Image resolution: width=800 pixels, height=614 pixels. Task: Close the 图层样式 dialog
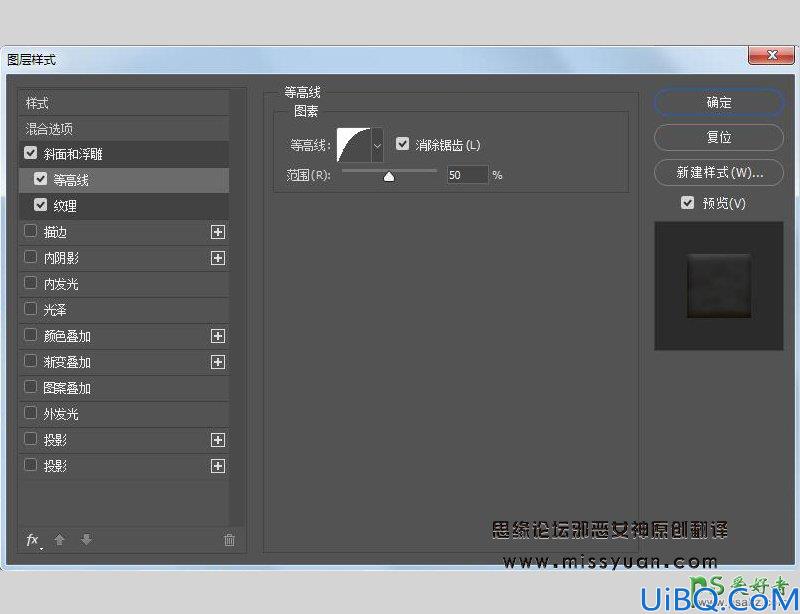click(x=771, y=55)
